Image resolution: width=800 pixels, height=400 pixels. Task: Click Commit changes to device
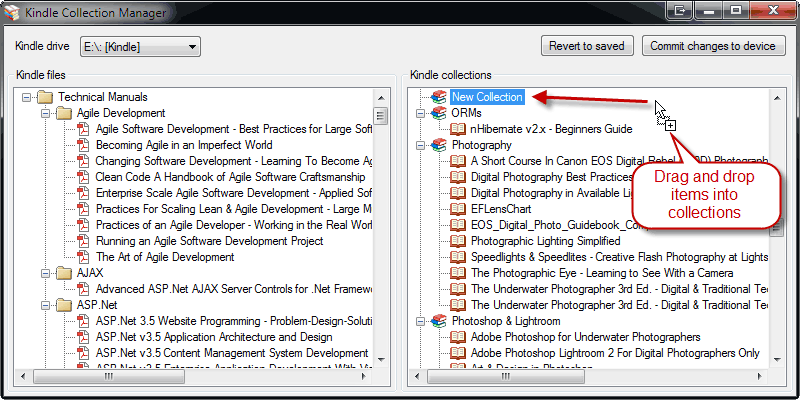pyautogui.click(x=712, y=46)
